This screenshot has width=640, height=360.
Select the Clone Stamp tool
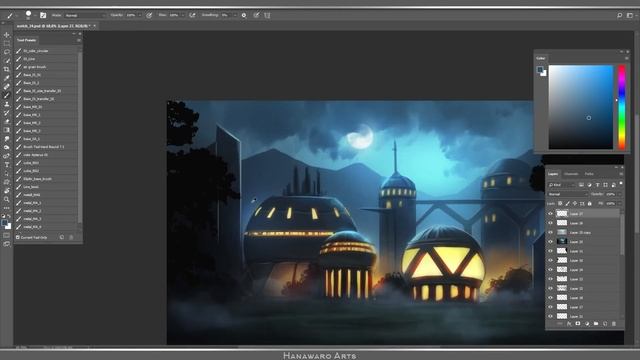(7, 104)
